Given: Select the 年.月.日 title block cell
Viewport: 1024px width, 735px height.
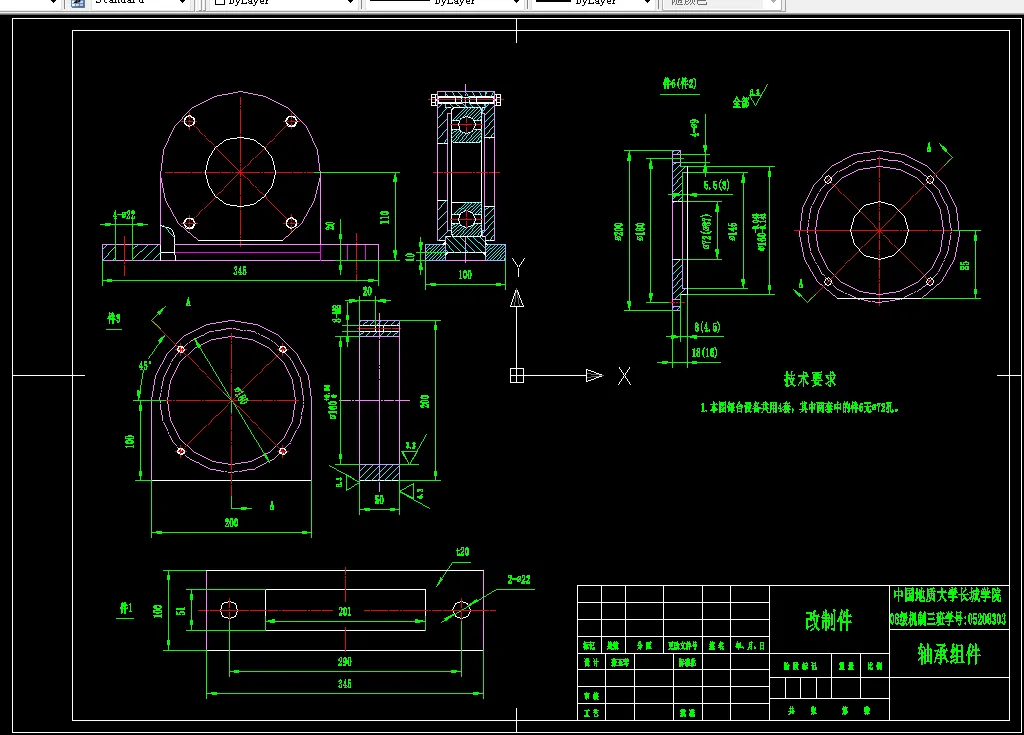Looking at the screenshot, I should [x=750, y=645].
